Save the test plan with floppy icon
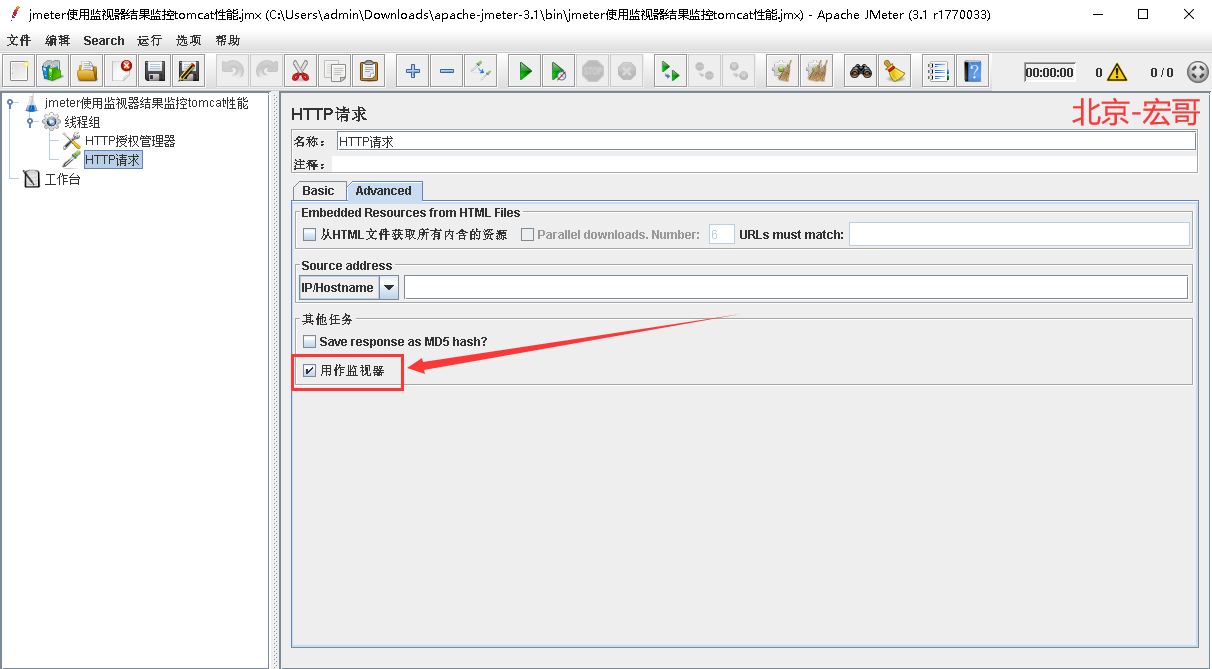This screenshot has height=669, width=1212. point(155,71)
